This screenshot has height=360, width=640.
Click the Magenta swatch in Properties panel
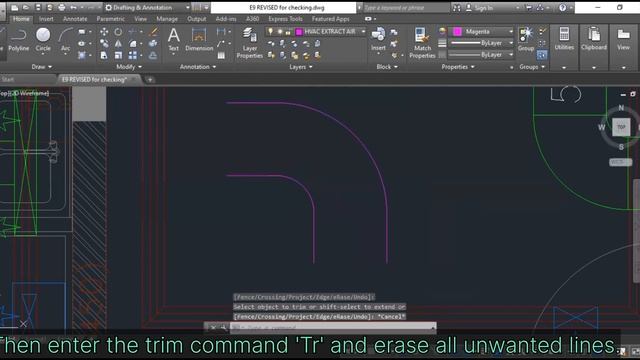[x=457, y=31]
